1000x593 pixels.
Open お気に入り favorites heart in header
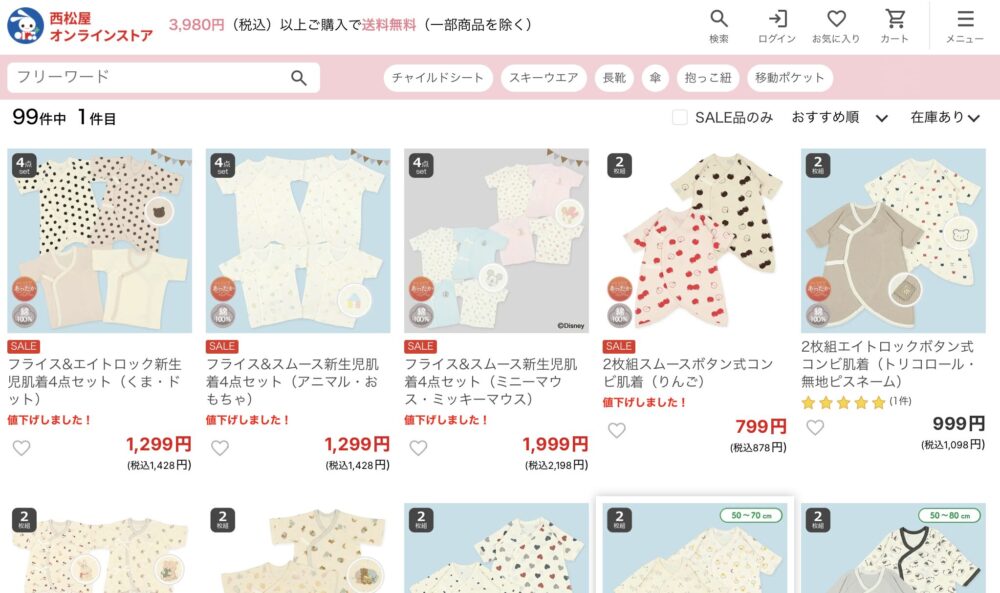coord(836,26)
